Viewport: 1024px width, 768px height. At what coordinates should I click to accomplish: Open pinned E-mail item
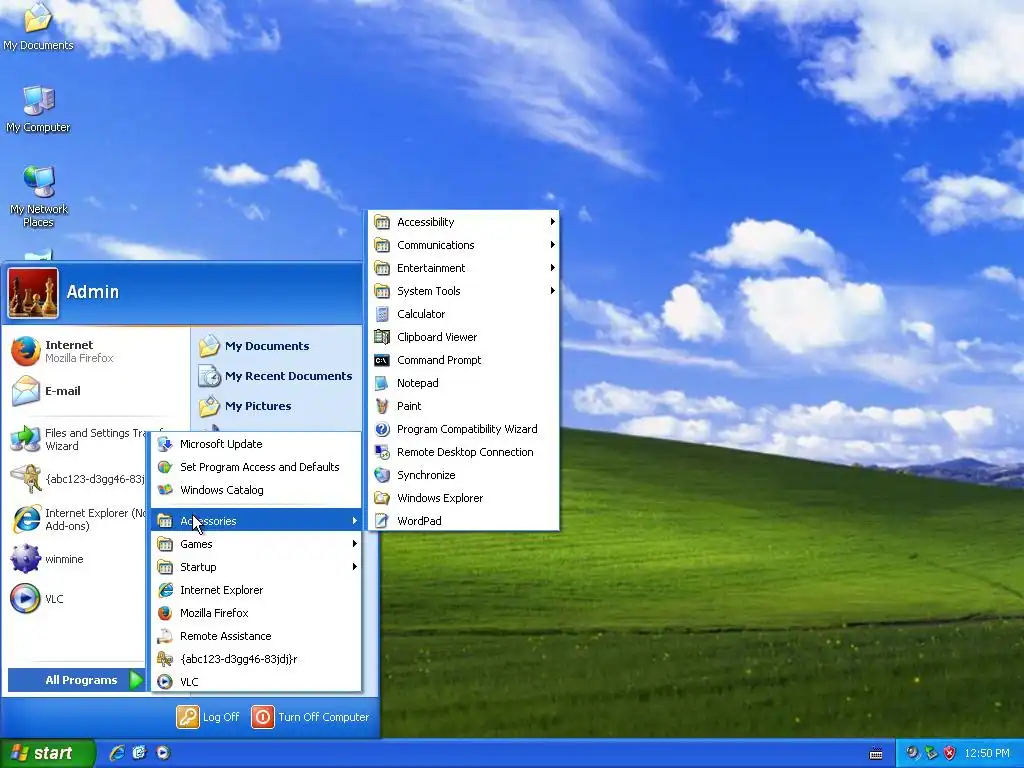point(97,391)
